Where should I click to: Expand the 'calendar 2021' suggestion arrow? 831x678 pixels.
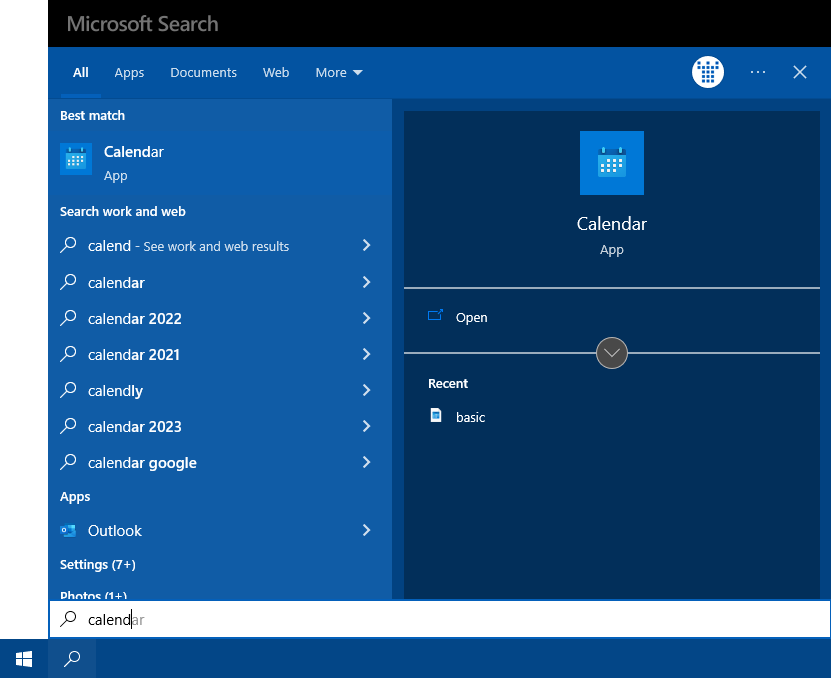[366, 354]
